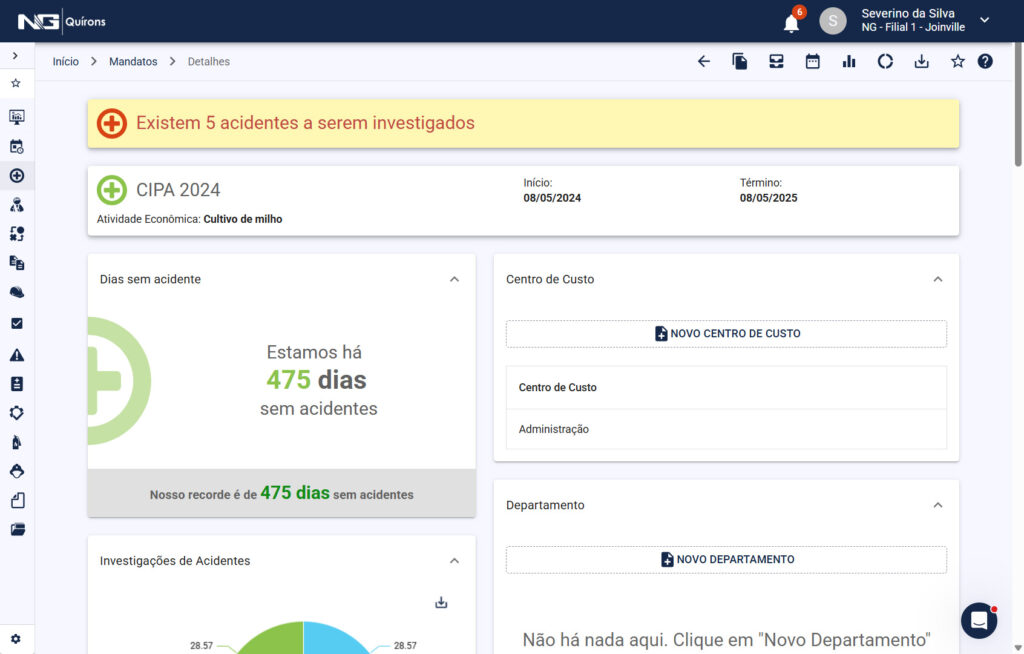
Task: Click the blue pie chart slice
Action: point(332,640)
